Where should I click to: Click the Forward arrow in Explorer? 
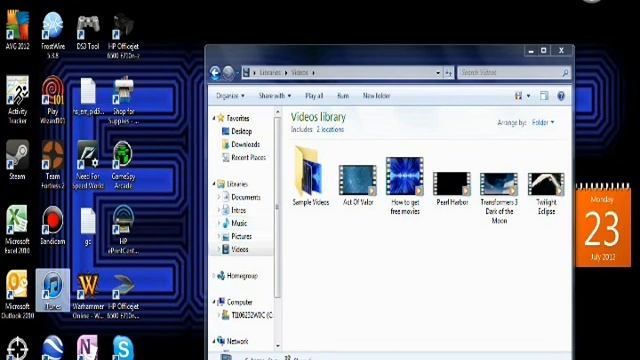point(228,73)
